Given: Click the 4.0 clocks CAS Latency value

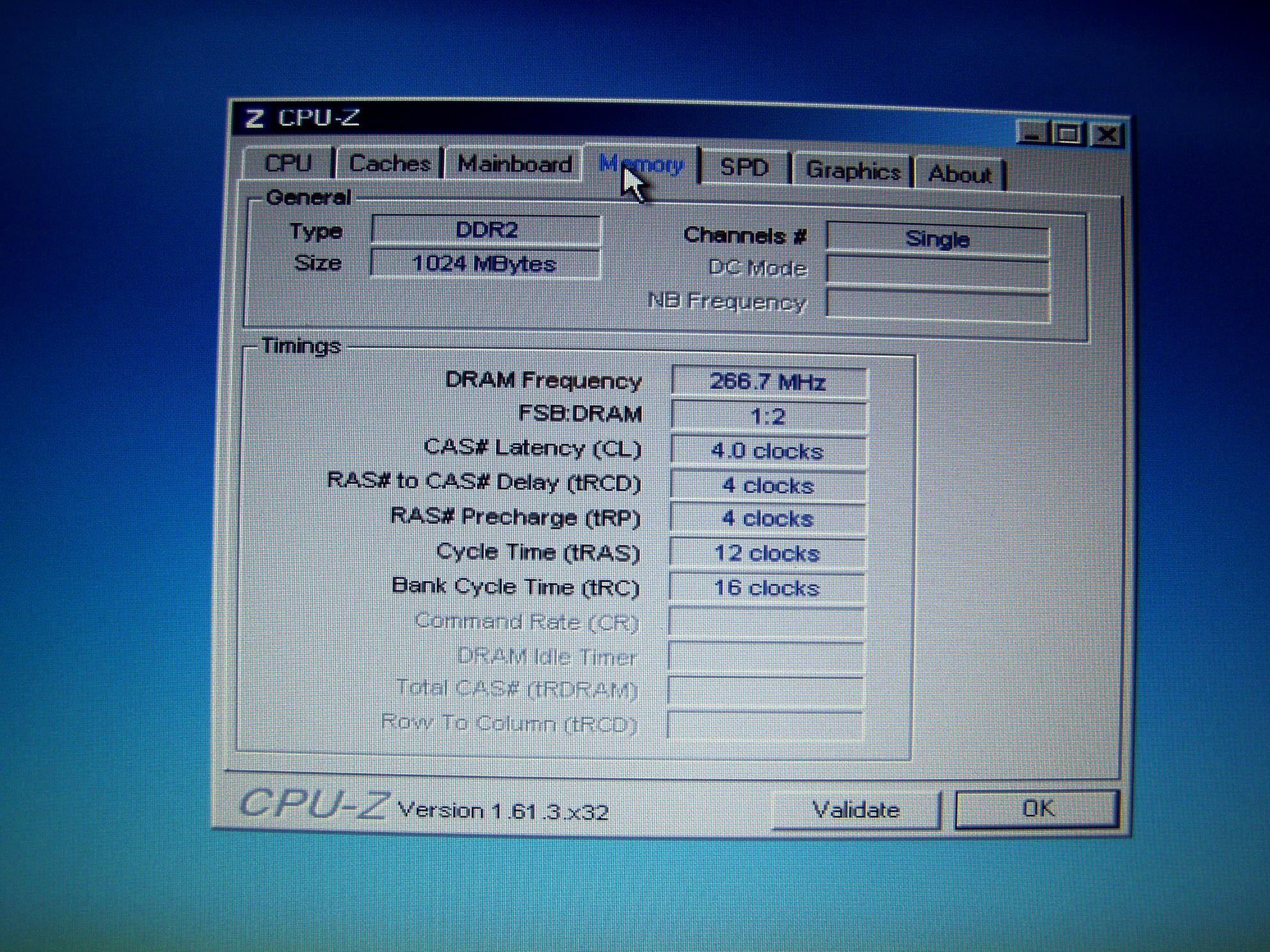Looking at the screenshot, I should 768,451.
